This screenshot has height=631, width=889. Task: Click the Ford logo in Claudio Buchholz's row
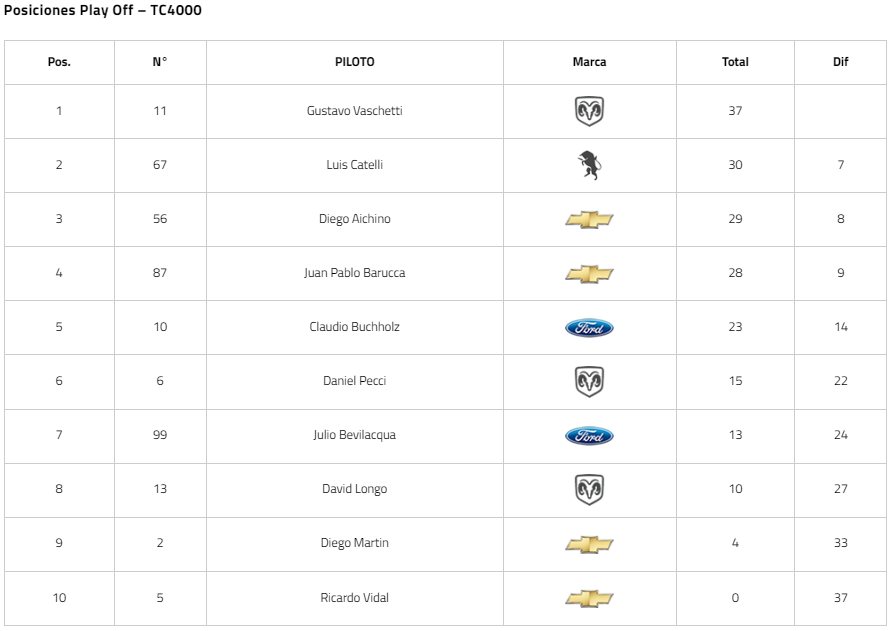pyautogui.click(x=589, y=327)
